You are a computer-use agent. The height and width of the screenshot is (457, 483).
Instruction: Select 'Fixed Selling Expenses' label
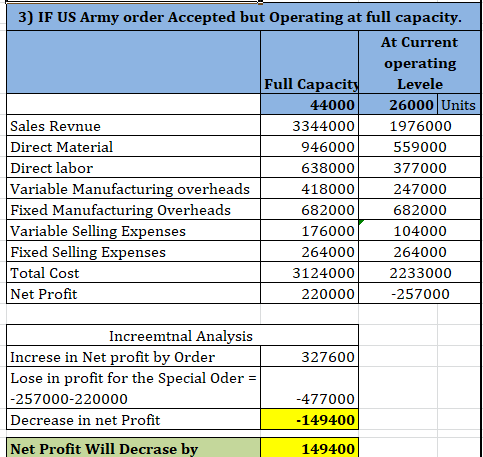point(133,251)
